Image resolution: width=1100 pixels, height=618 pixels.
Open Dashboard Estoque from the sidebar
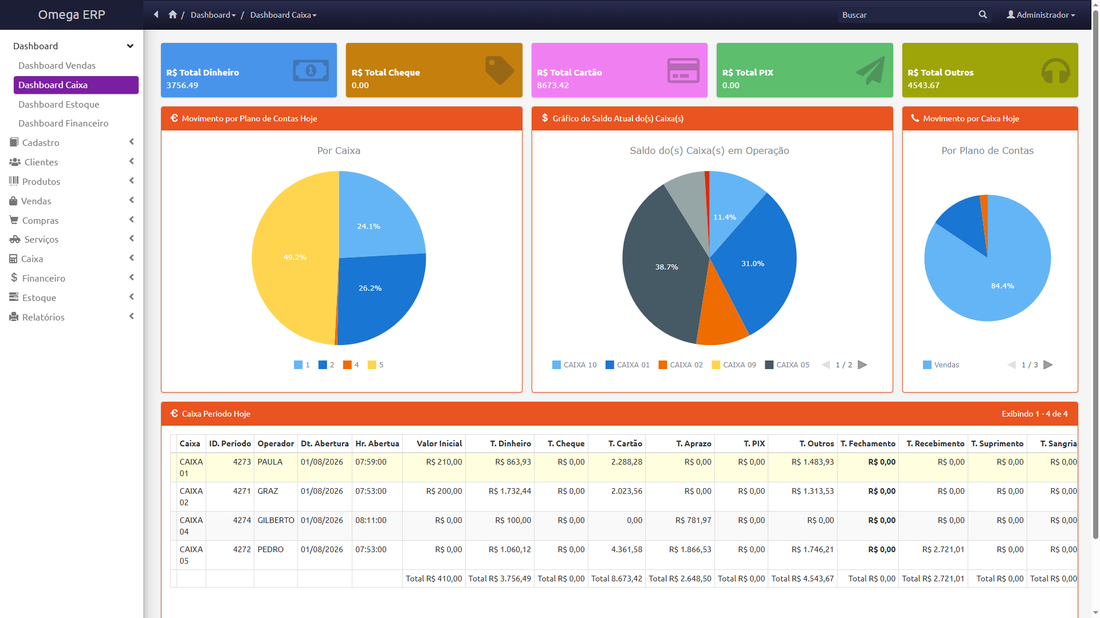59,104
